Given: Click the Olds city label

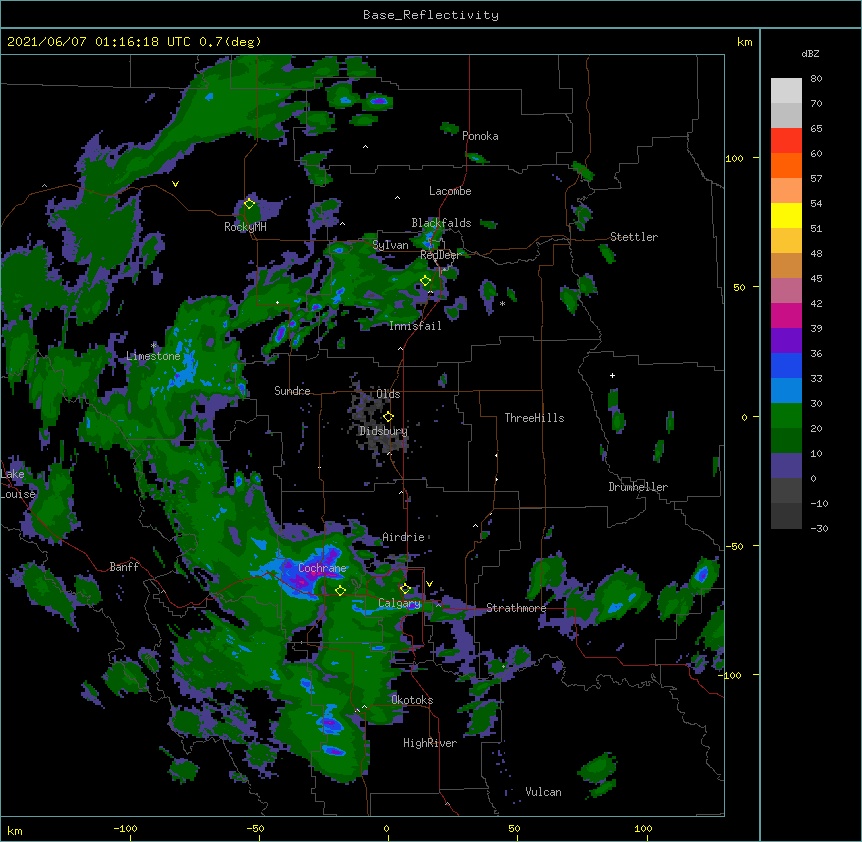Looking at the screenshot, I should pos(388,394).
